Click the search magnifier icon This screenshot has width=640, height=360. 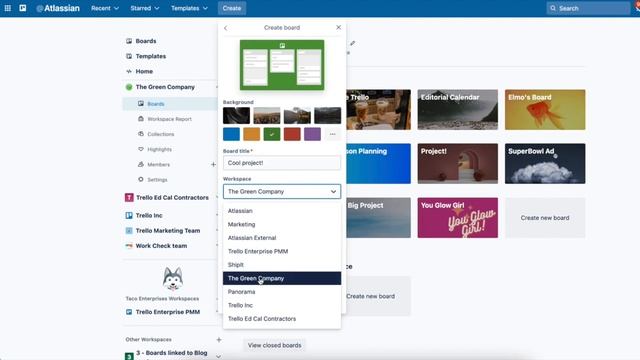pyautogui.click(x=553, y=8)
